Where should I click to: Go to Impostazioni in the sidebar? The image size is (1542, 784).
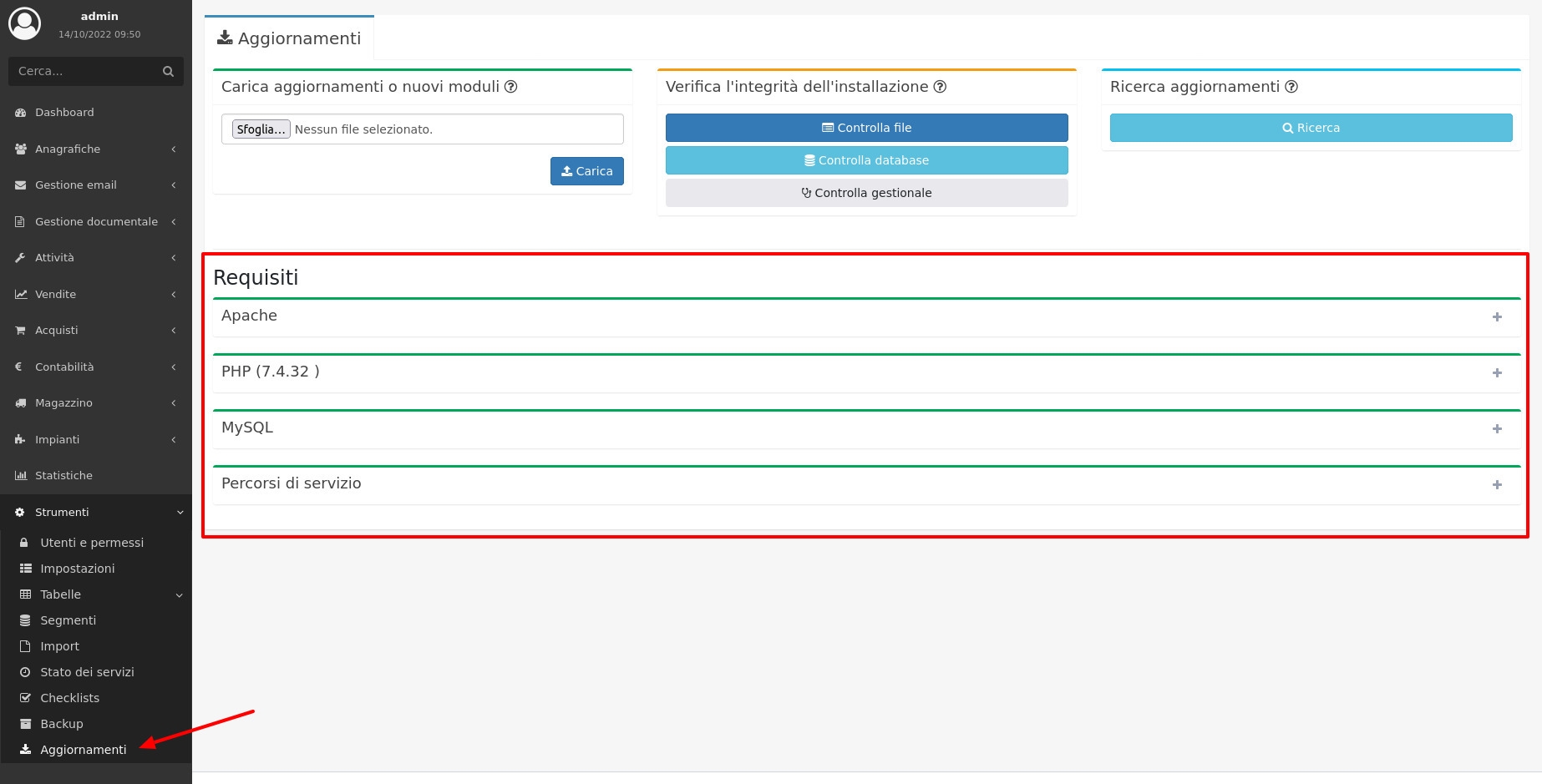(x=78, y=569)
